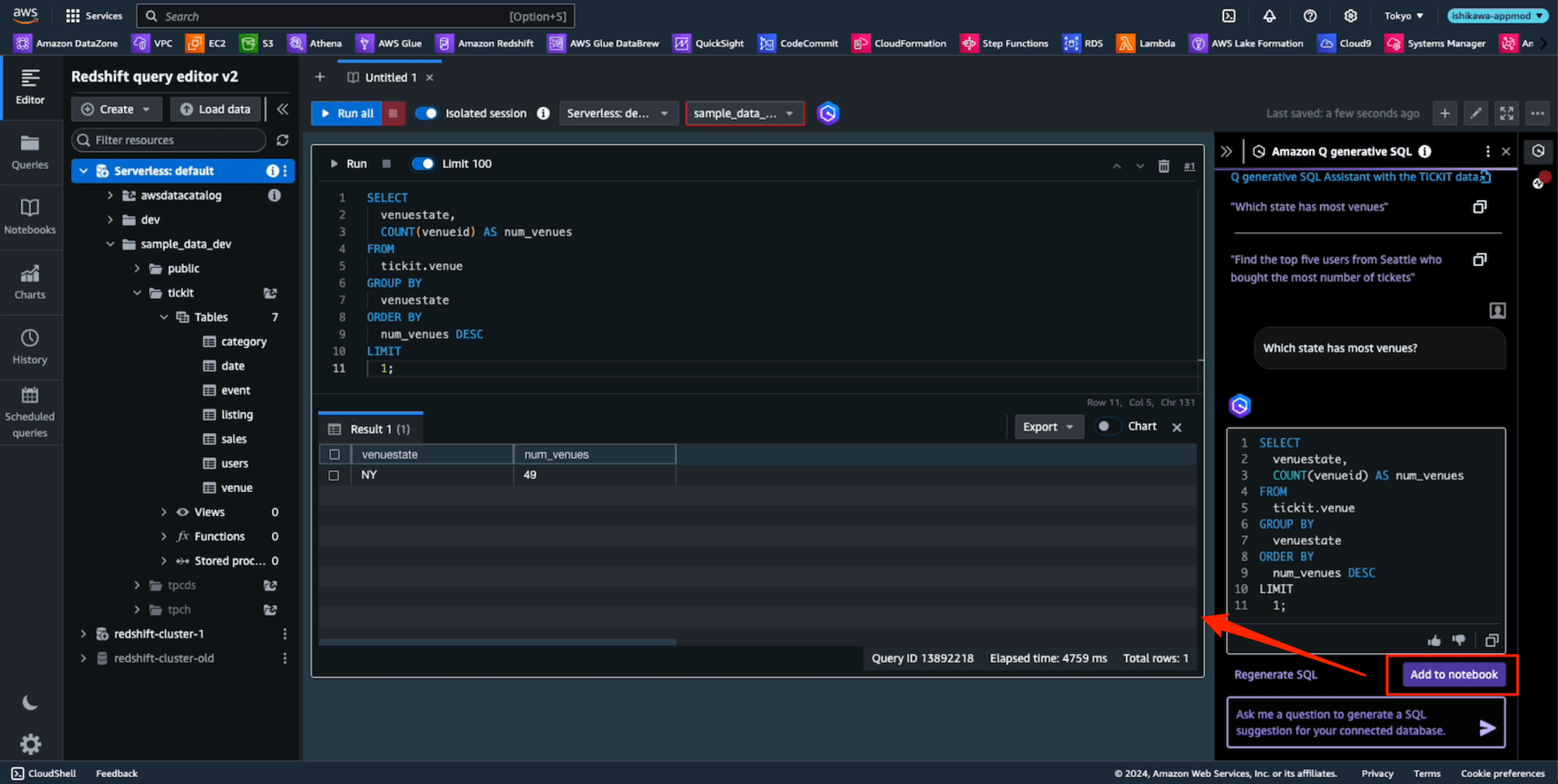Image resolution: width=1558 pixels, height=784 pixels.
Task: Copy the generated SQL code
Action: pyautogui.click(x=1491, y=641)
